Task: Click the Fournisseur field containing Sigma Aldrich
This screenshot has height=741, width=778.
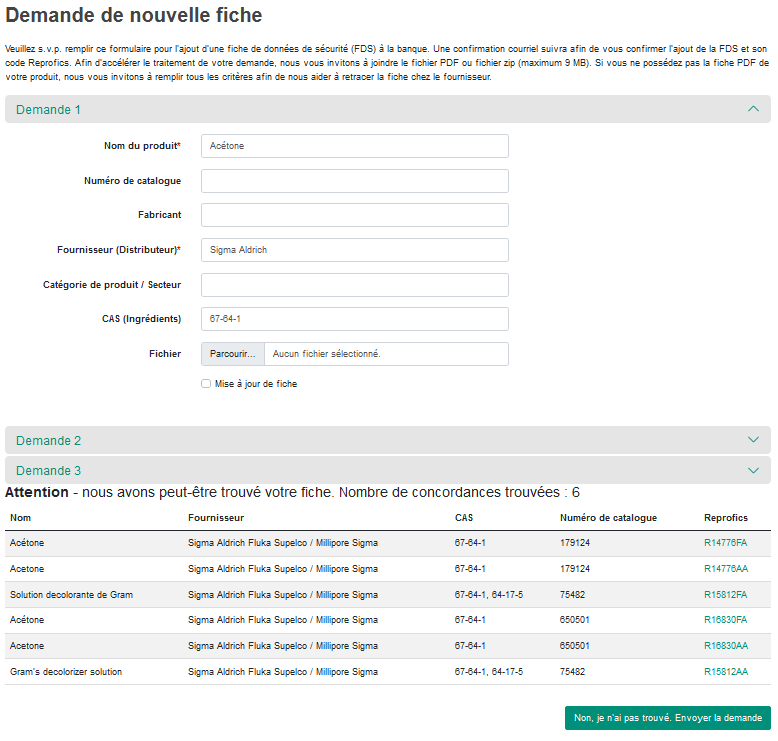Action: [355, 250]
